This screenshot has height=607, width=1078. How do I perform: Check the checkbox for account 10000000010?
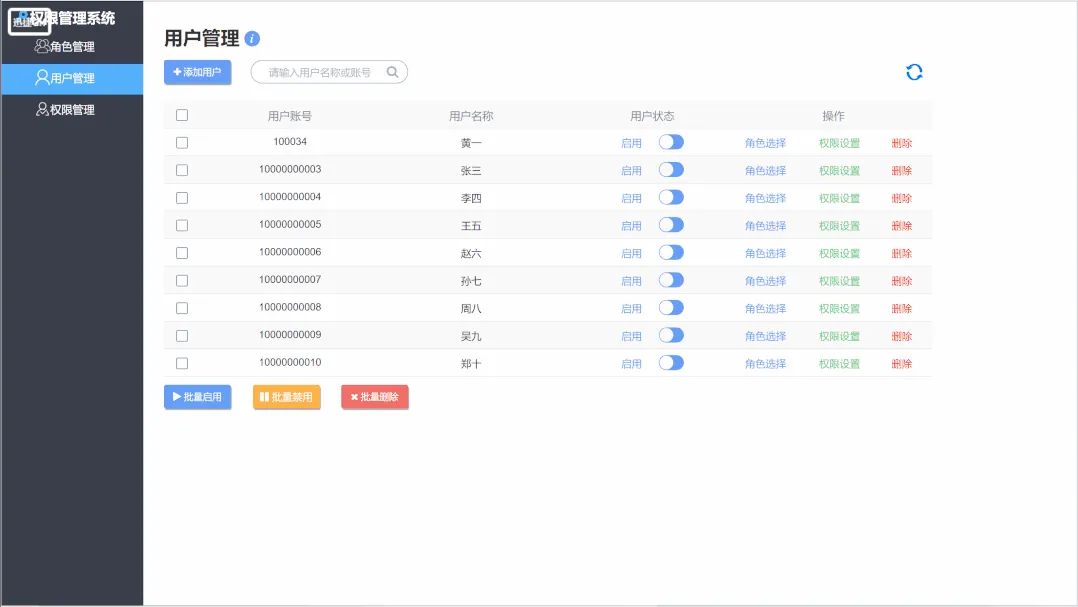(x=182, y=363)
